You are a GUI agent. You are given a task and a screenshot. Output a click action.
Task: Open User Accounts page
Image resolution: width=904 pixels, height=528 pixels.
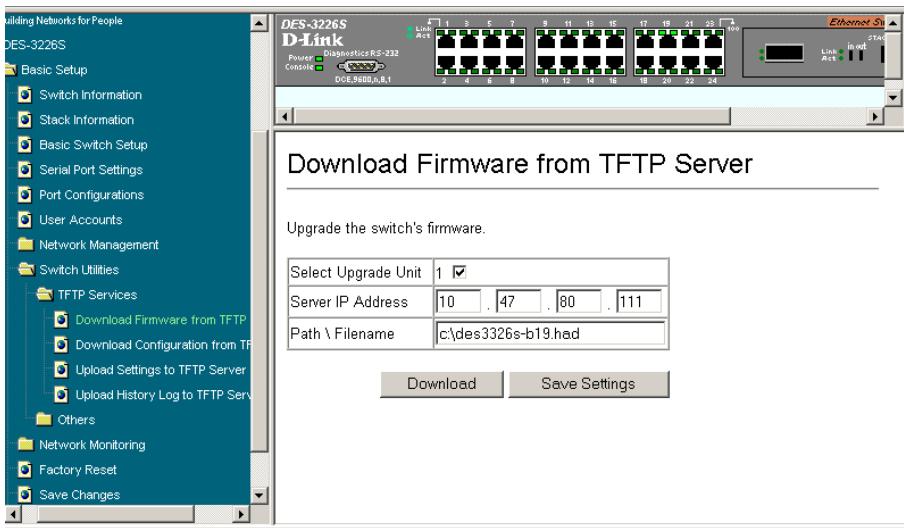[81, 220]
